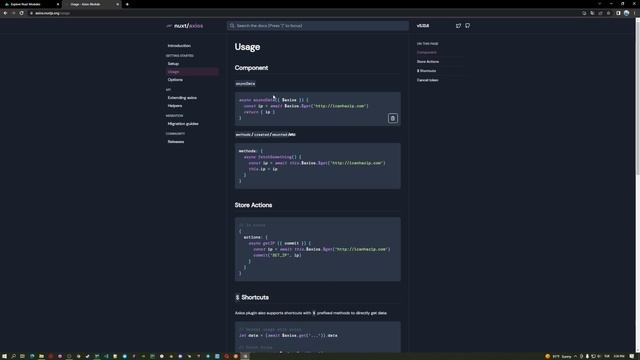This screenshot has width=640, height=360.
Task: Open the browser profile avatar
Action: [x=627, y=13]
